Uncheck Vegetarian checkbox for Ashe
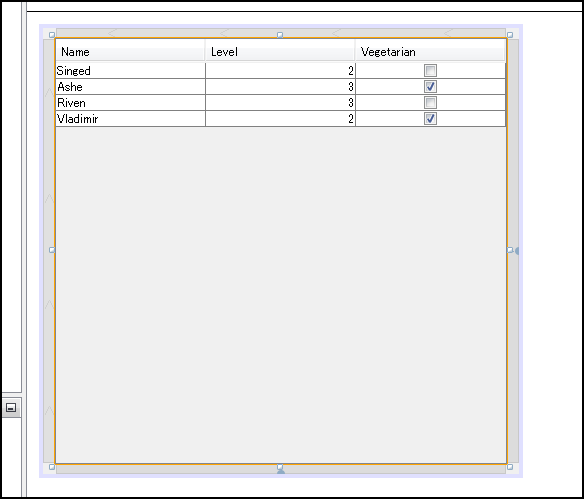Image resolution: width=584 pixels, height=499 pixels. tap(430, 86)
